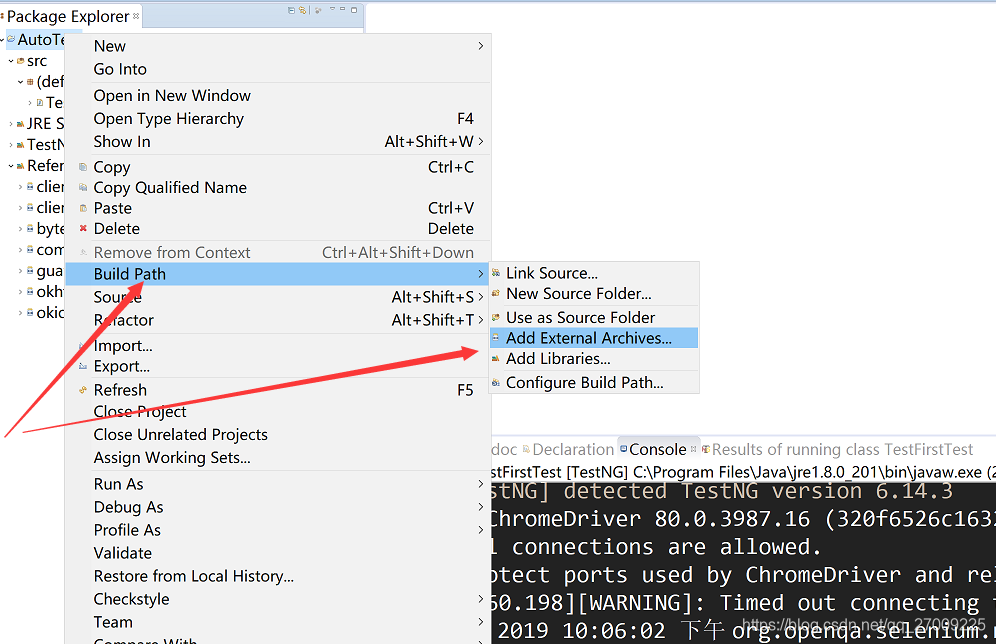Click the guava jar file icon

[30, 271]
